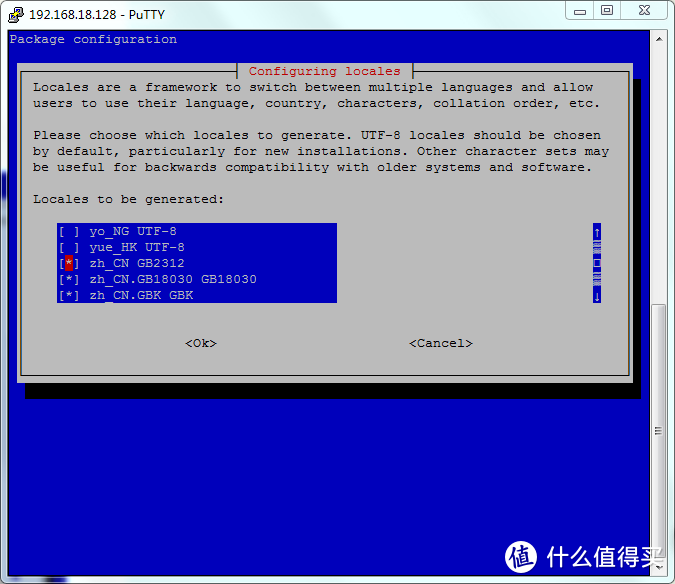Maximize the PuTTY window

point(607,11)
